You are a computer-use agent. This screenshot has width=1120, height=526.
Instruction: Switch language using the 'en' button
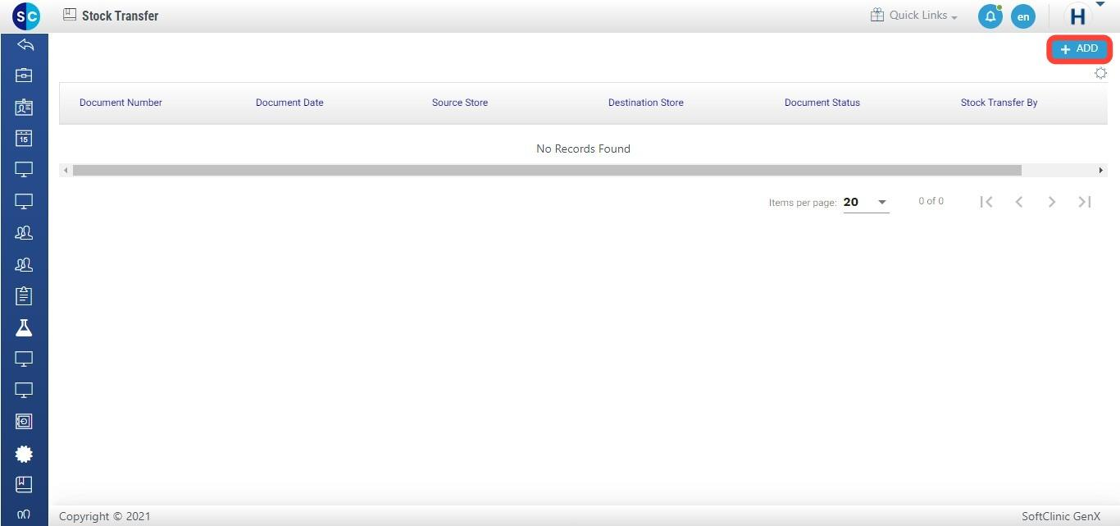click(x=1023, y=16)
